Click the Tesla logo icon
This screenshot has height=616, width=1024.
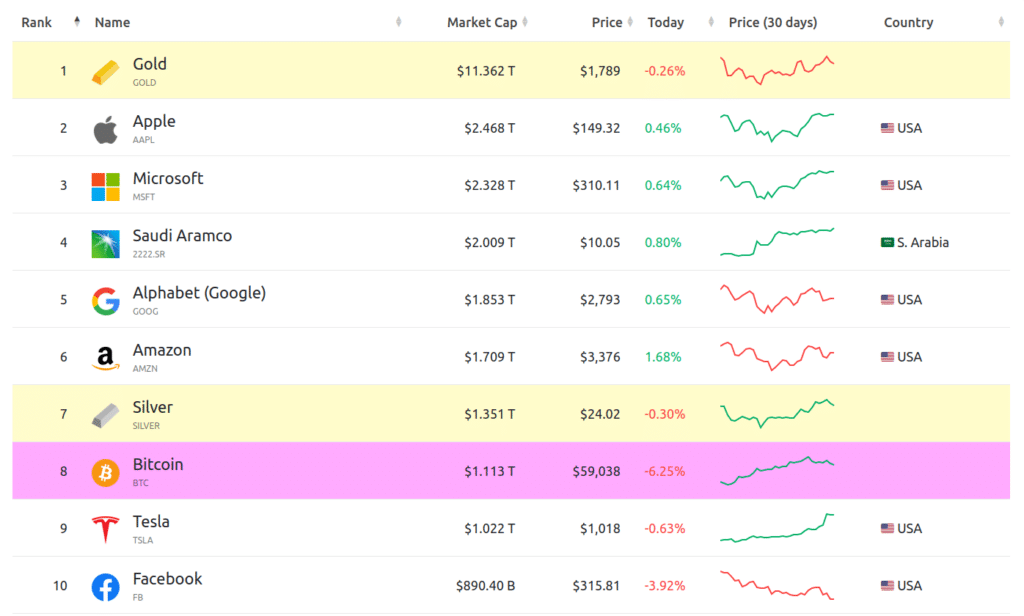(x=105, y=529)
